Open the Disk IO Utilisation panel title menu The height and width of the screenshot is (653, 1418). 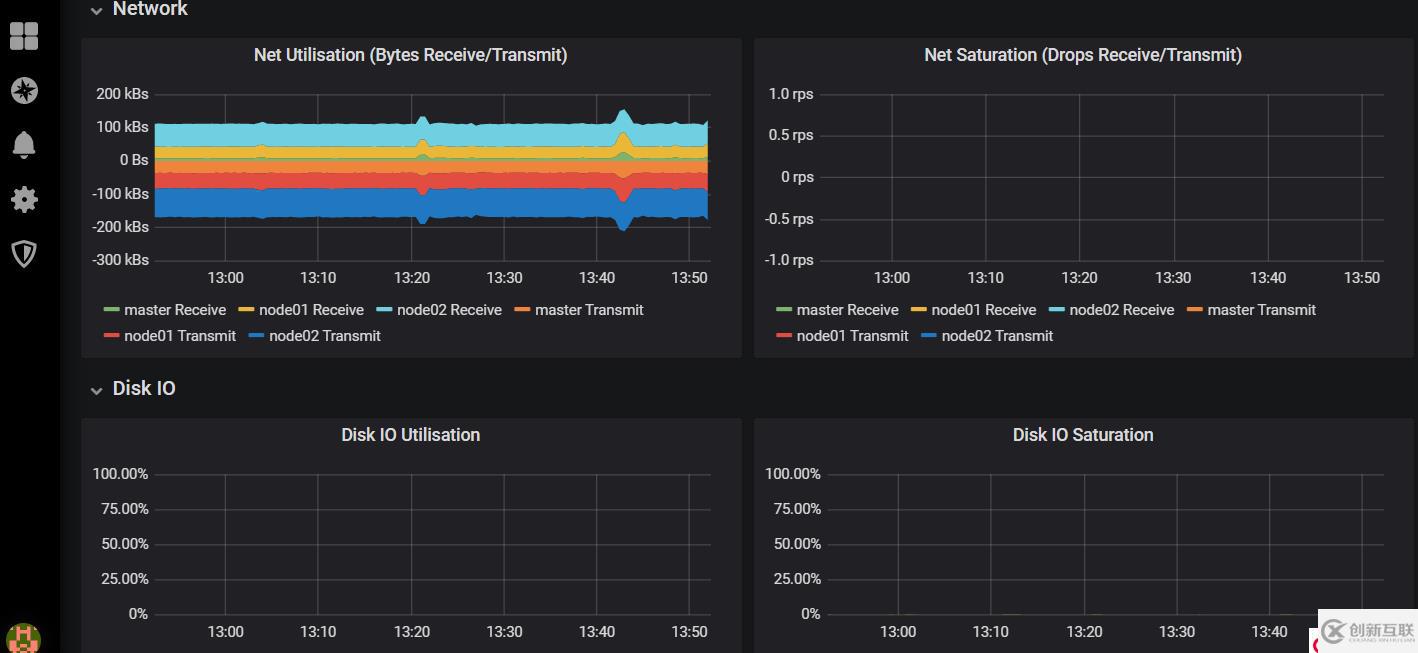pos(410,435)
